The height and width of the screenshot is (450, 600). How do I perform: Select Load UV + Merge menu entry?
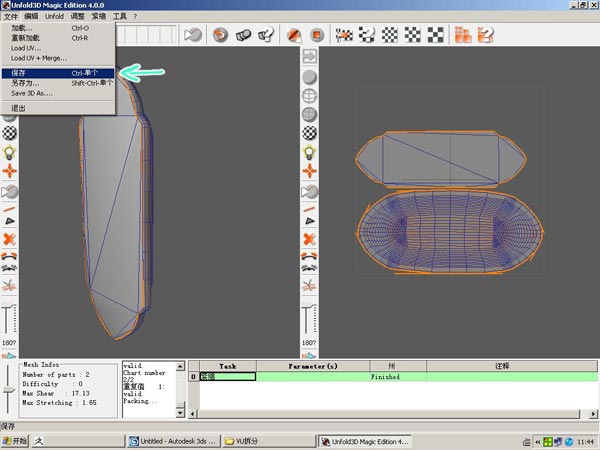(x=39, y=58)
